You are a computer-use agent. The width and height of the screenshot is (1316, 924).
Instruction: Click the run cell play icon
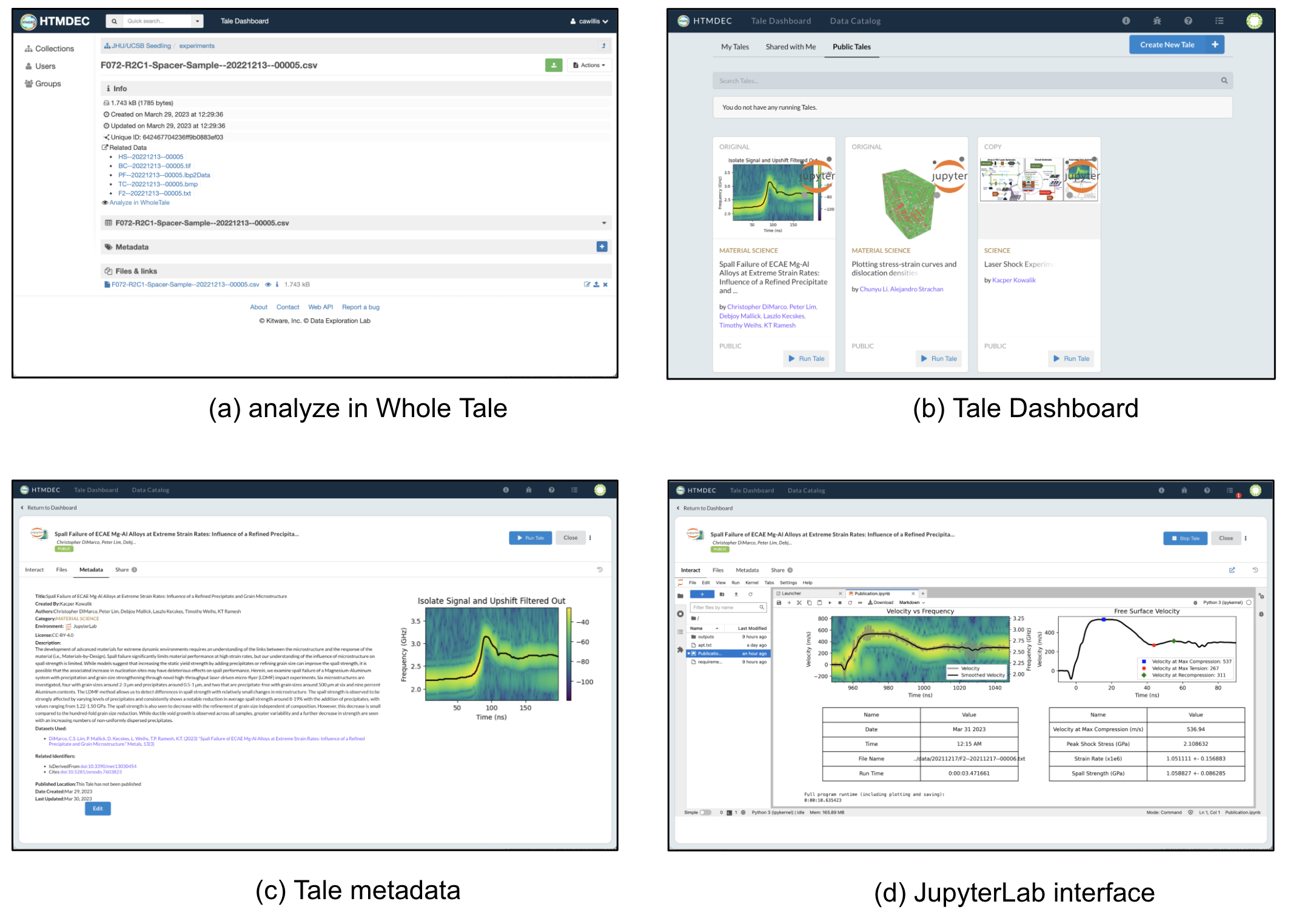click(x=830, y=603)
